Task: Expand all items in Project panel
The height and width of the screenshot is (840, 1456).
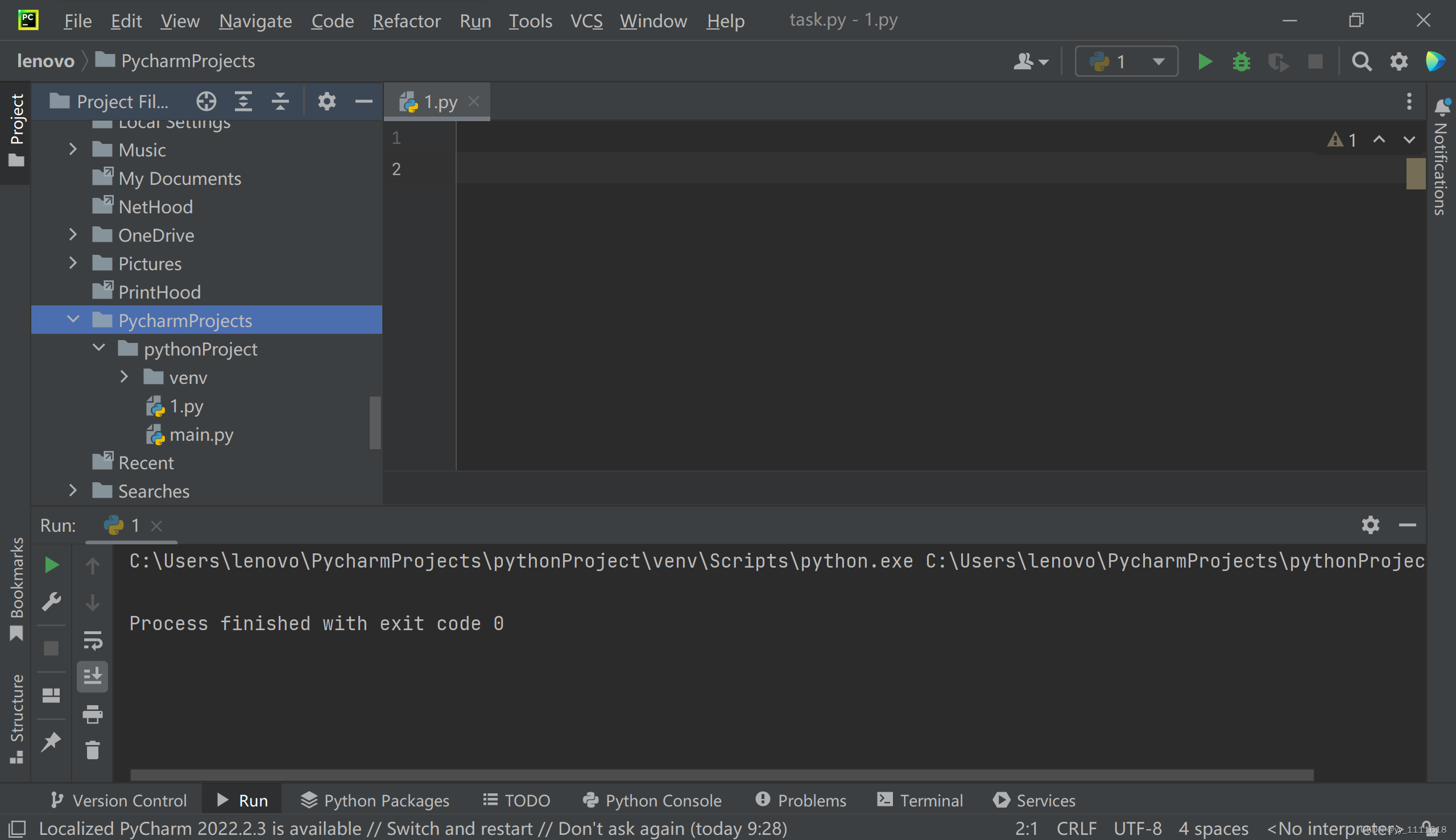Action: tap(243, 102)
